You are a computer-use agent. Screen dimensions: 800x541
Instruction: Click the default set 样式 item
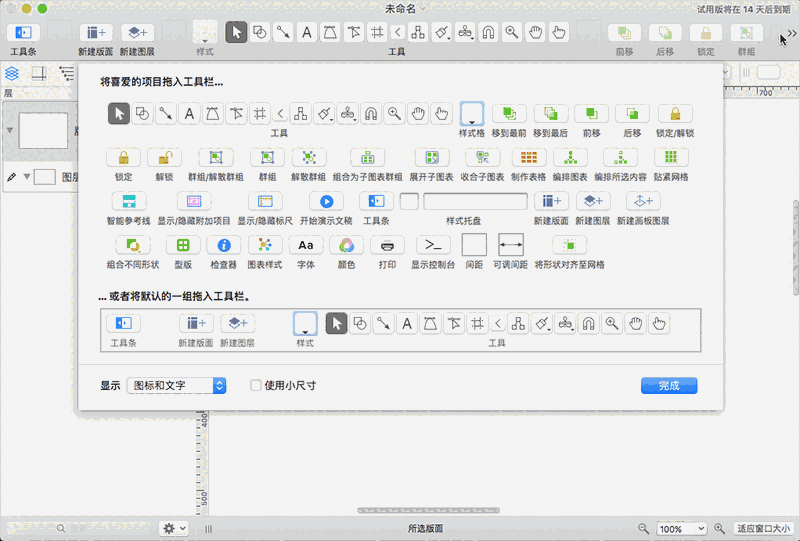(305, 329)
